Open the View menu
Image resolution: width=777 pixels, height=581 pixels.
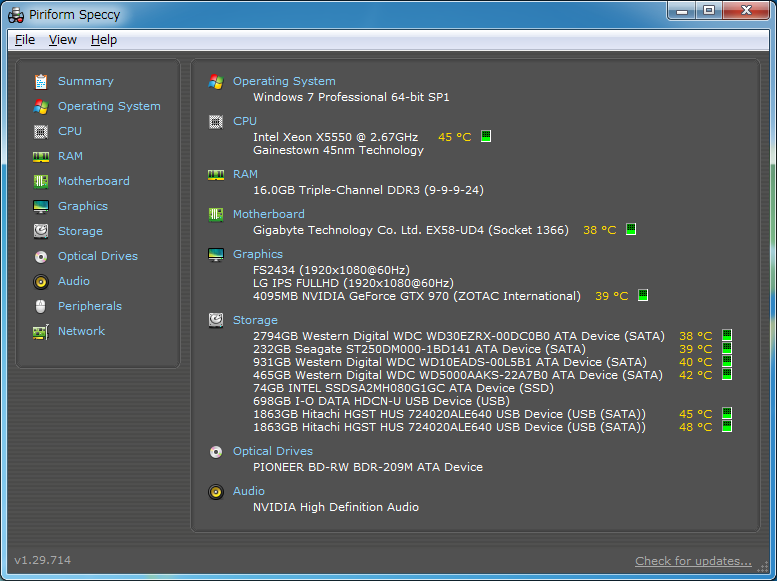[62, 40]
